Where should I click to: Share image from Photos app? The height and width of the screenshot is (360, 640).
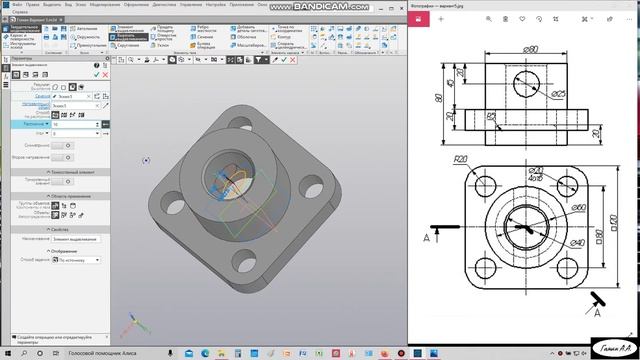(610, 19)
